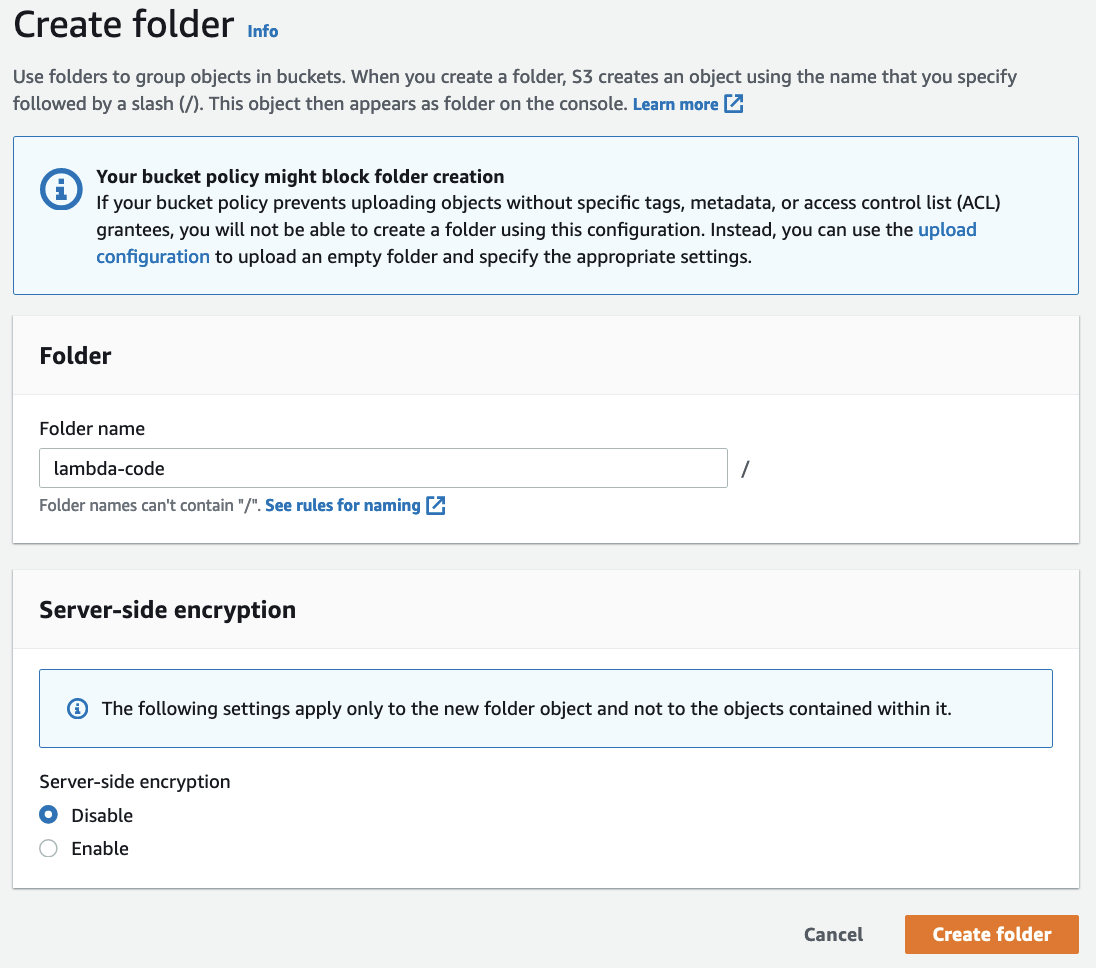This screenshot has width=1096, height=968.
Task: Click the Cancel button
Action: click(x=833, y=934)
